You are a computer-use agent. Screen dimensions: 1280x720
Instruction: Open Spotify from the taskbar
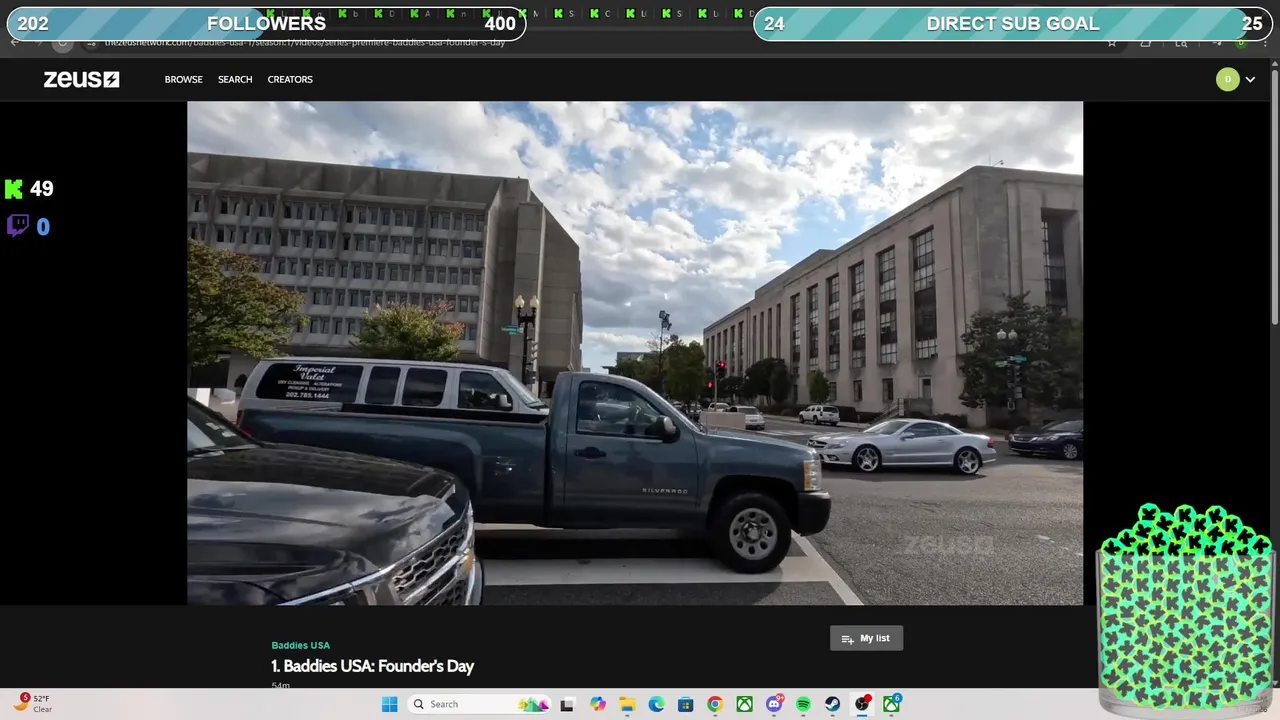803,704
